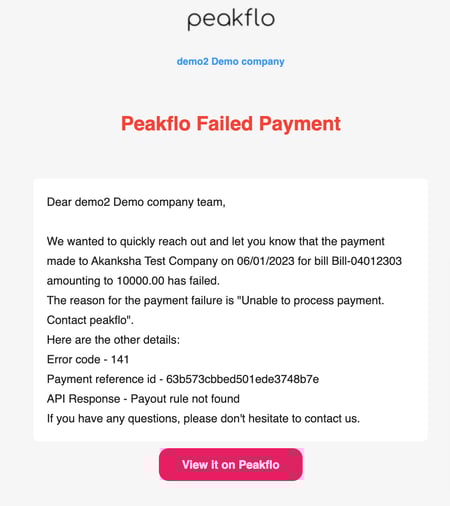The width and height of the screenshot is (450, 506).
Task: Click the API Response Payout rule not found line
Action: 143,399
